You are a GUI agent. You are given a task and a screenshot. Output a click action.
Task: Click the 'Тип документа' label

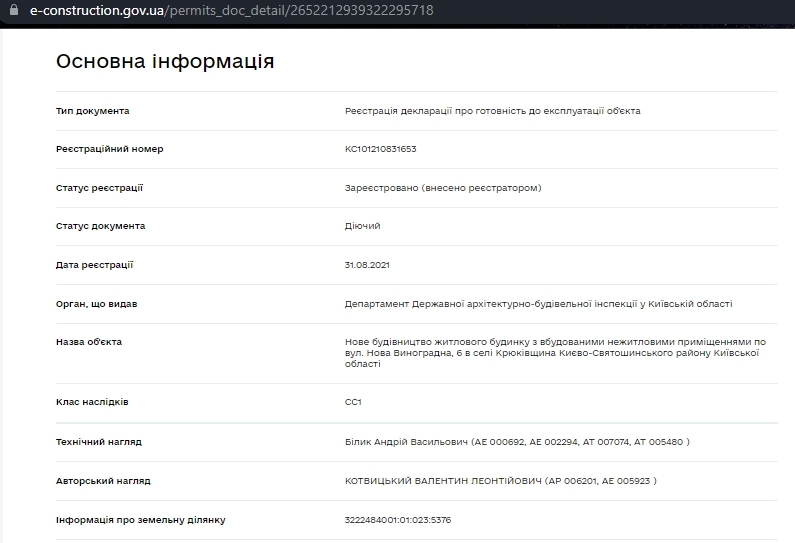coord(92,111)
